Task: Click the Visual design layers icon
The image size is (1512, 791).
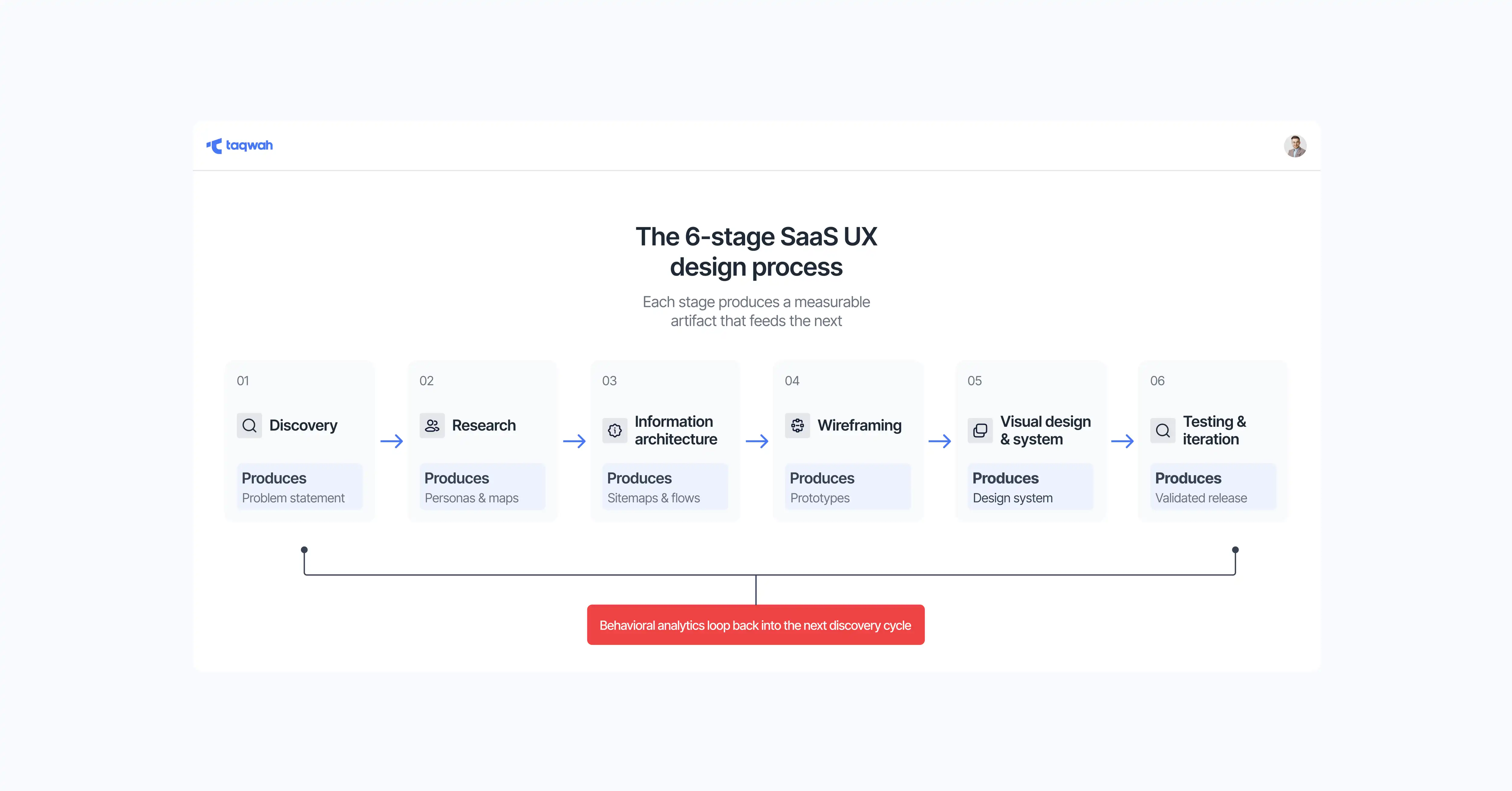Action: 980,431
